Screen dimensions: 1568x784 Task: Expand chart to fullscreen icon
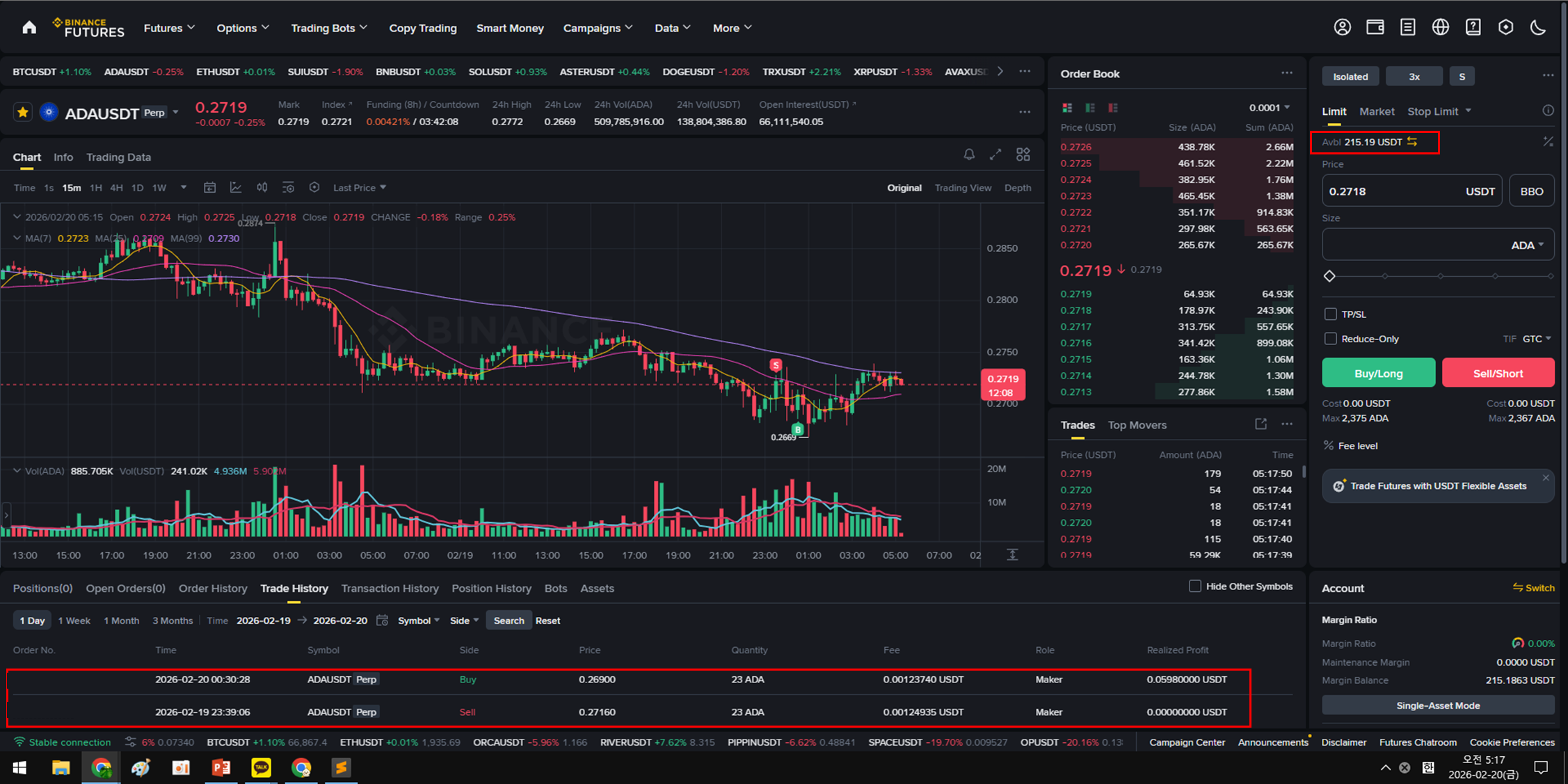tap(995, 154)
